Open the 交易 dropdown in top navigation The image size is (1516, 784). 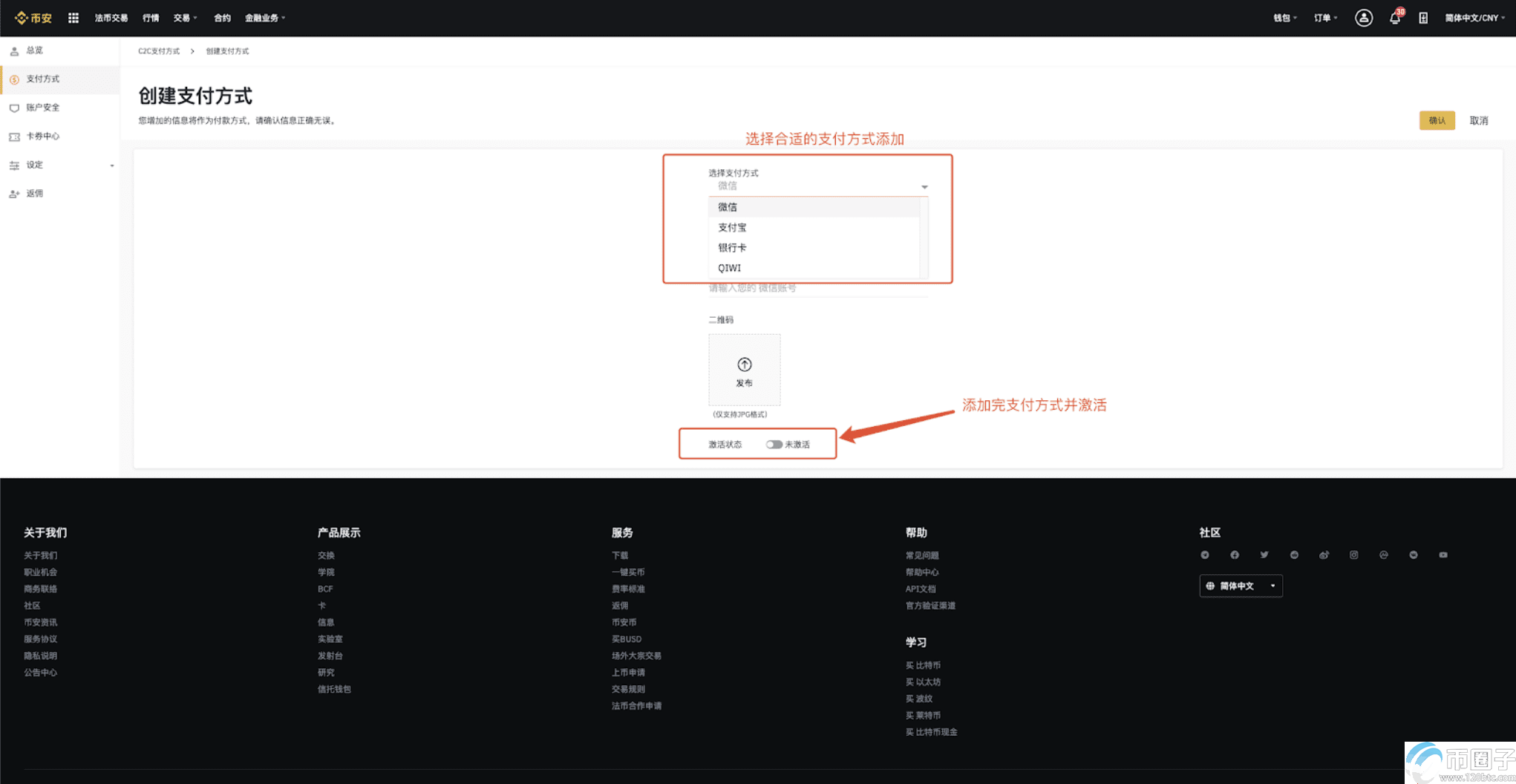(x=185, y=18)
